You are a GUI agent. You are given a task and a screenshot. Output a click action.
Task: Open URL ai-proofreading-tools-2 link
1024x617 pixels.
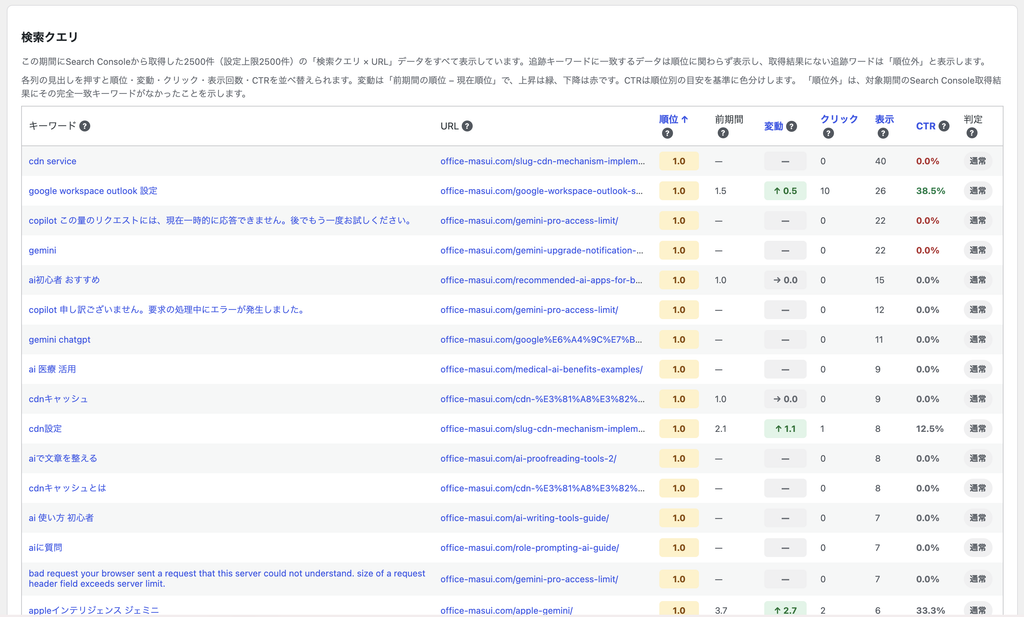pos(528,458)
